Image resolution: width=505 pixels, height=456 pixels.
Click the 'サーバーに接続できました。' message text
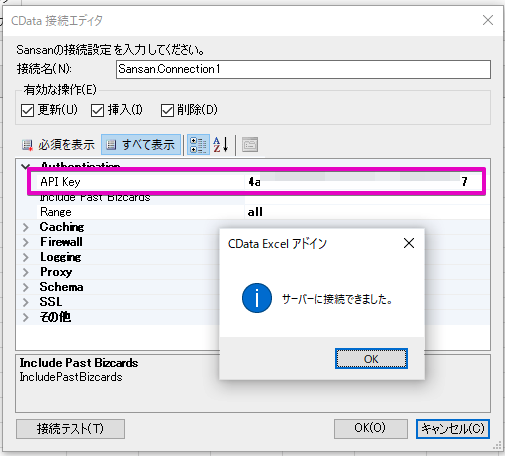(x=337, y=299)
